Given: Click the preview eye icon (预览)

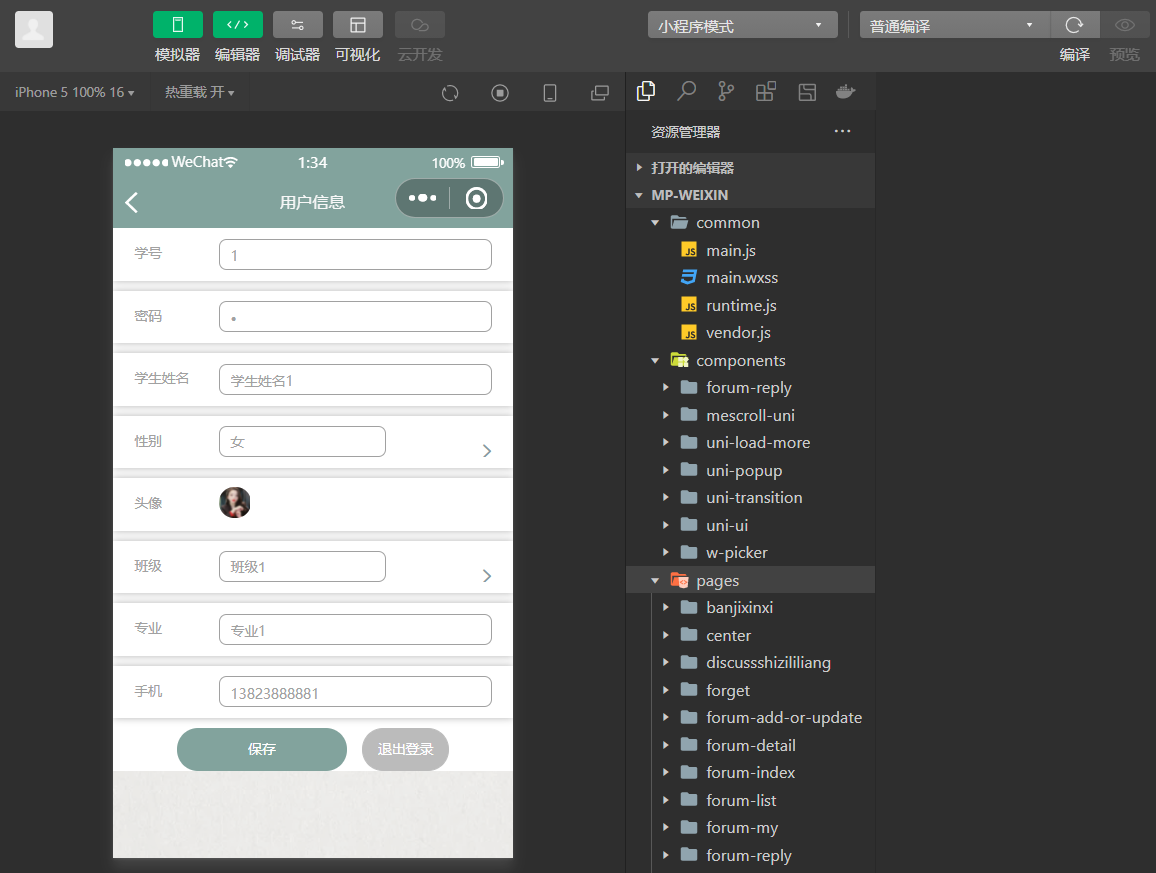Looking at the screenshot, I should [1124, 25].
